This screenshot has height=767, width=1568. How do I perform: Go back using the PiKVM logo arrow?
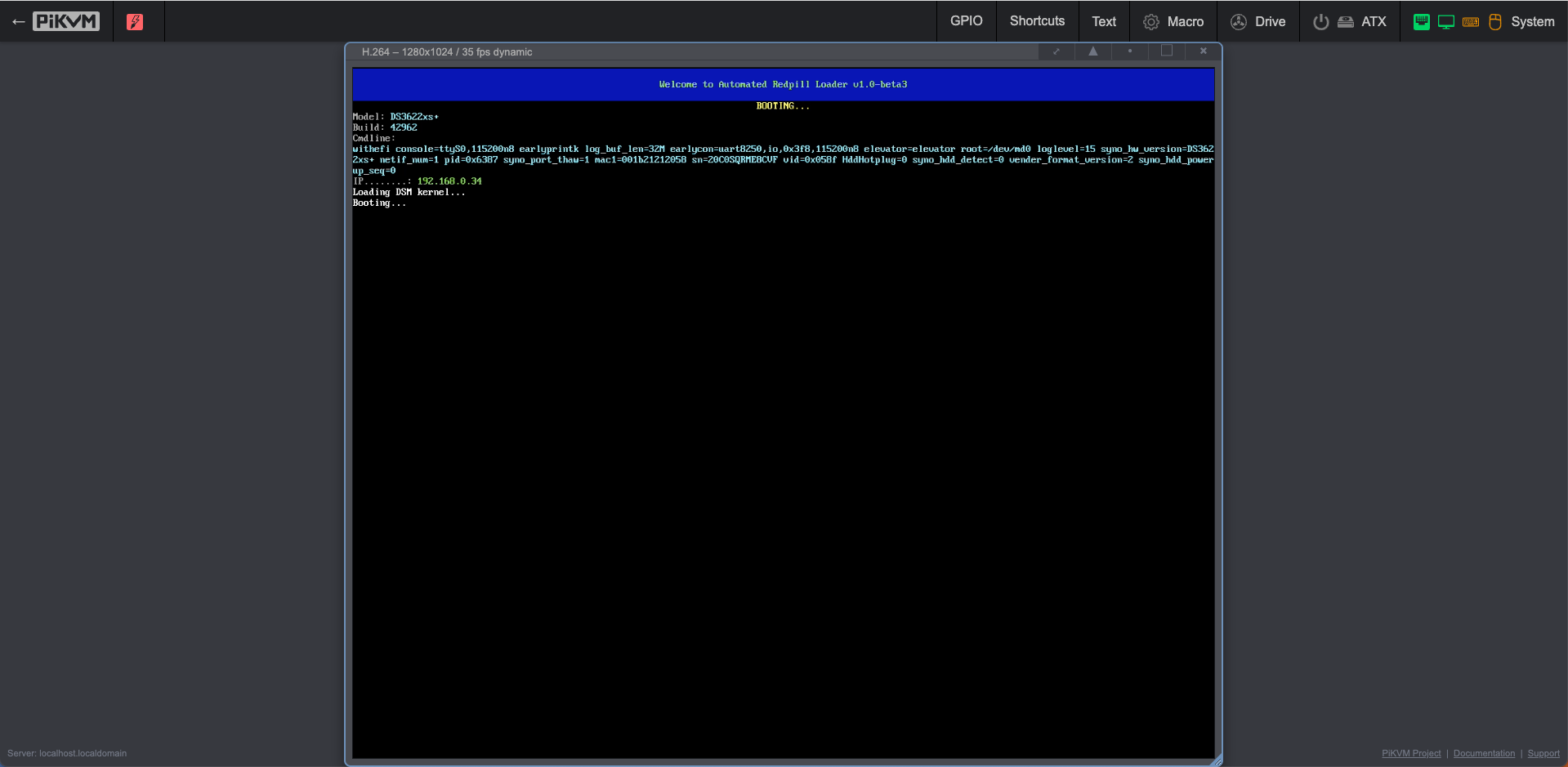(56, 21)
